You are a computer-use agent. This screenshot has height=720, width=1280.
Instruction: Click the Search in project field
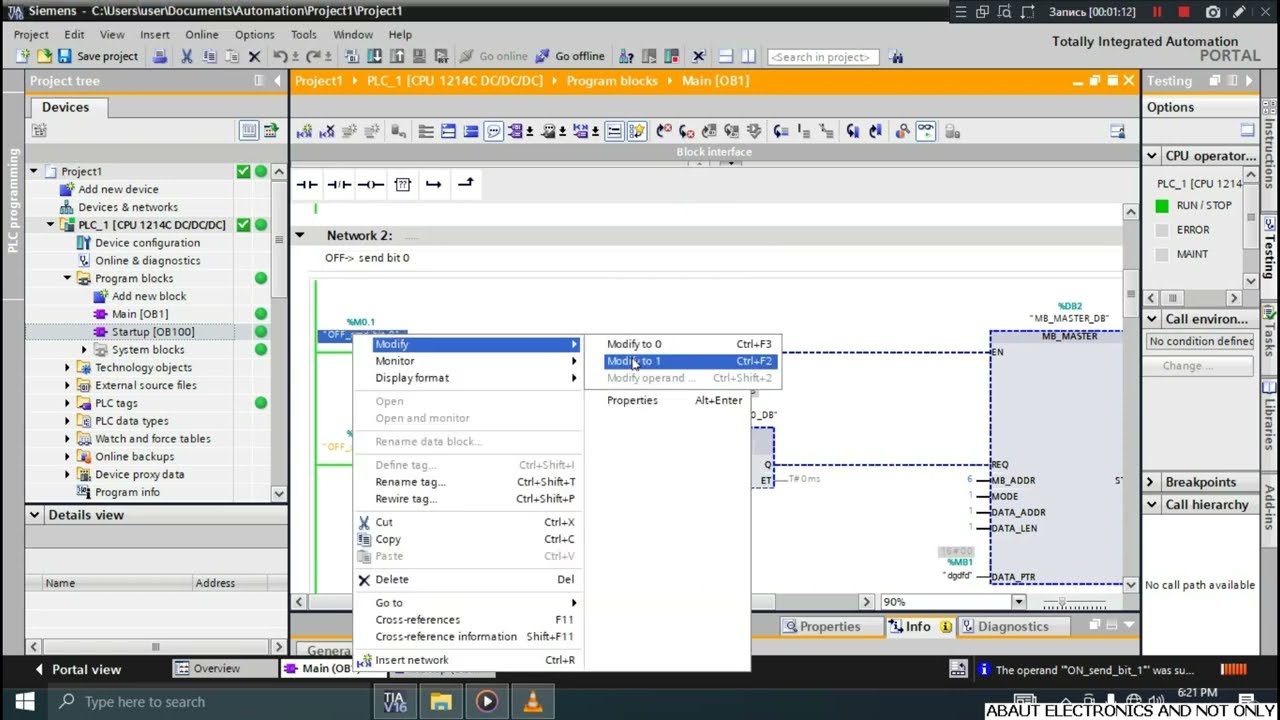click(x=823, y=57)
